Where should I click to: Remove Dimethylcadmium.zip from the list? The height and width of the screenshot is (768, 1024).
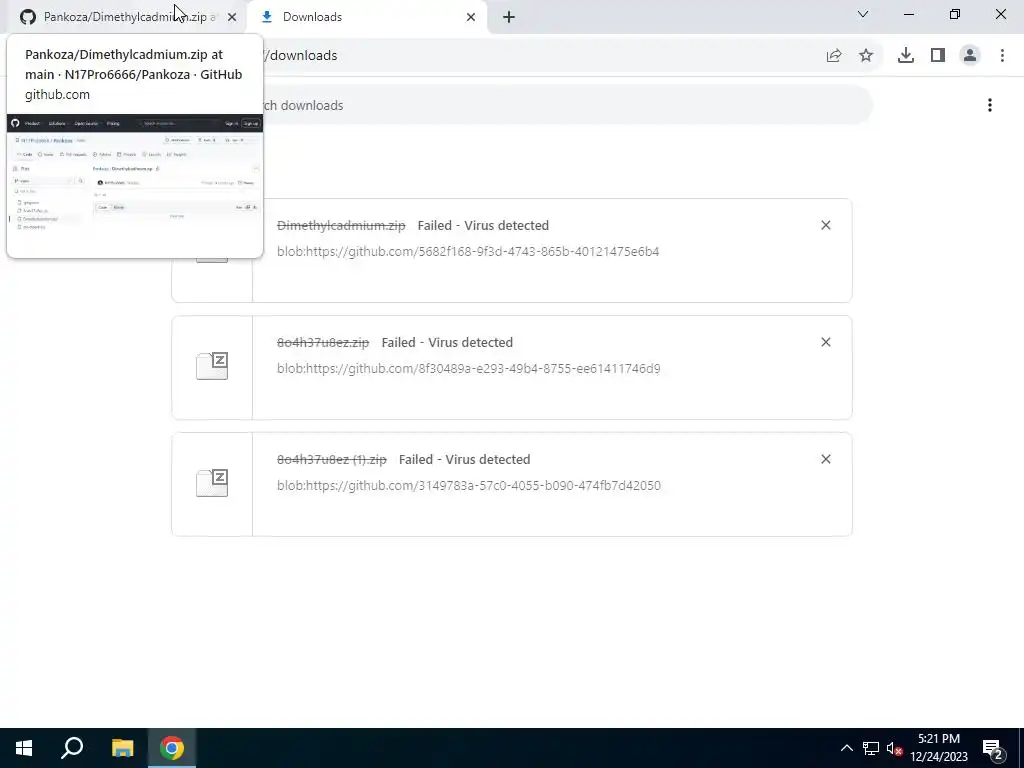825,225
